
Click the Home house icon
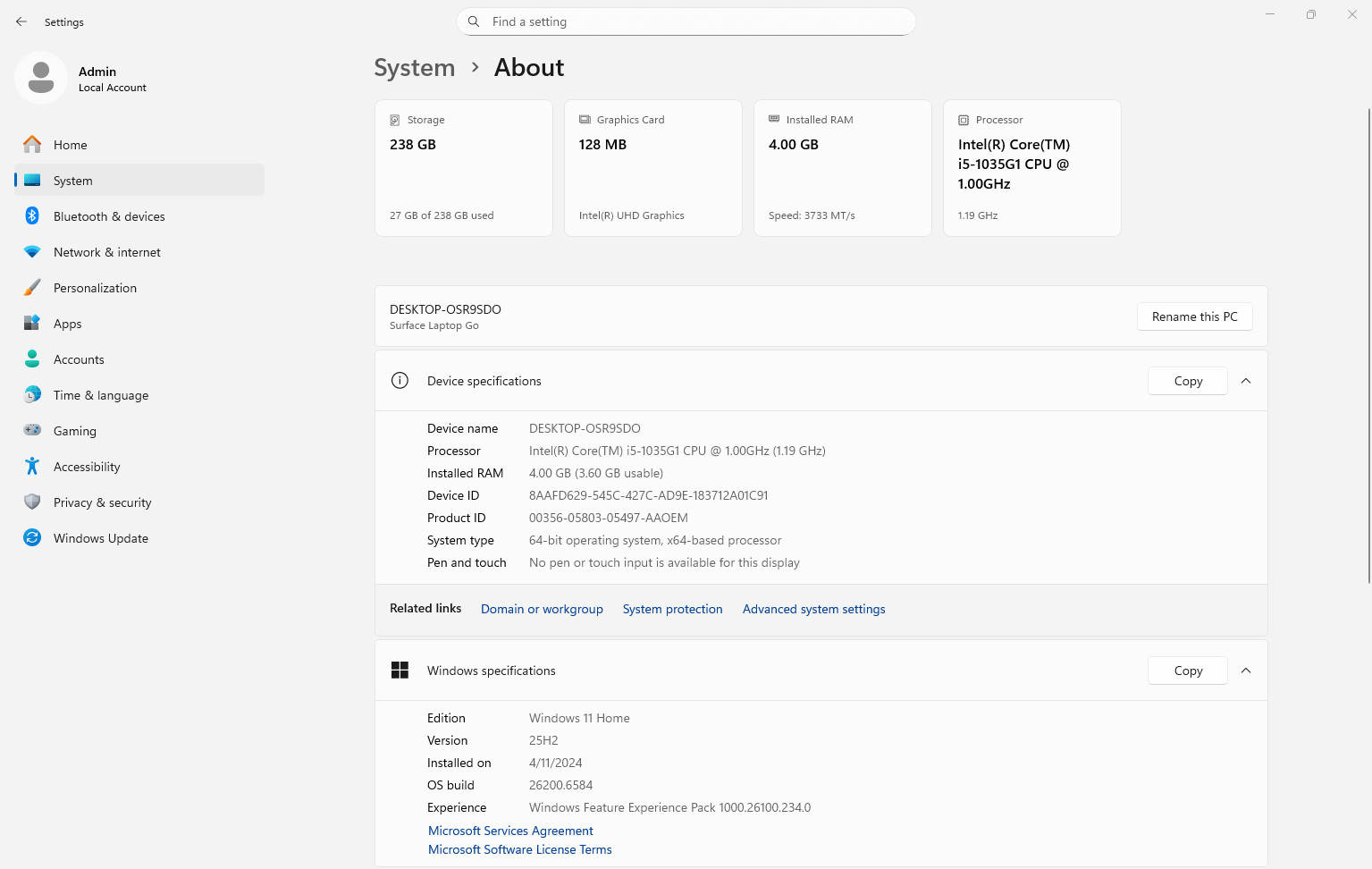pos(32,144)
